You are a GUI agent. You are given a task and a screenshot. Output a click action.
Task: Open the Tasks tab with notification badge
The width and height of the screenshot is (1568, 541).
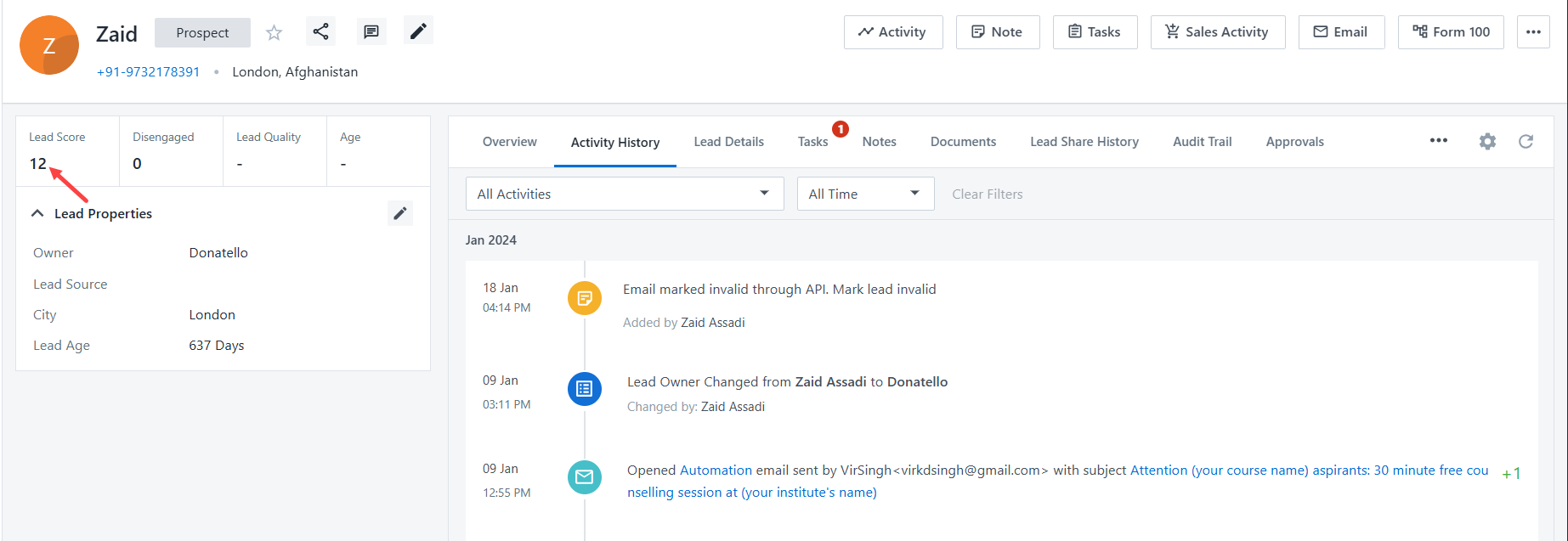(x=812, y=142)
